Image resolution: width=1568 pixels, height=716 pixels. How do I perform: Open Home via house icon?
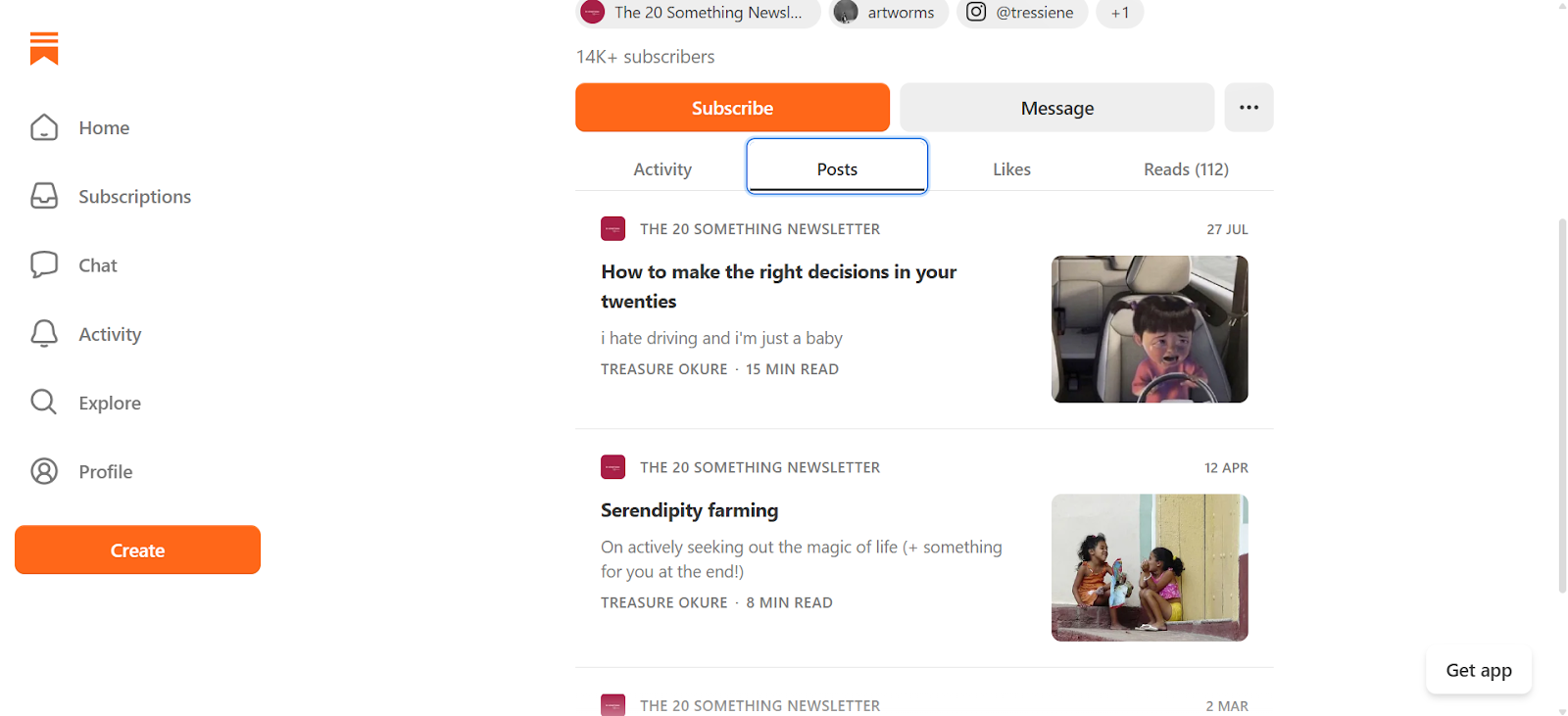point(44,127)
